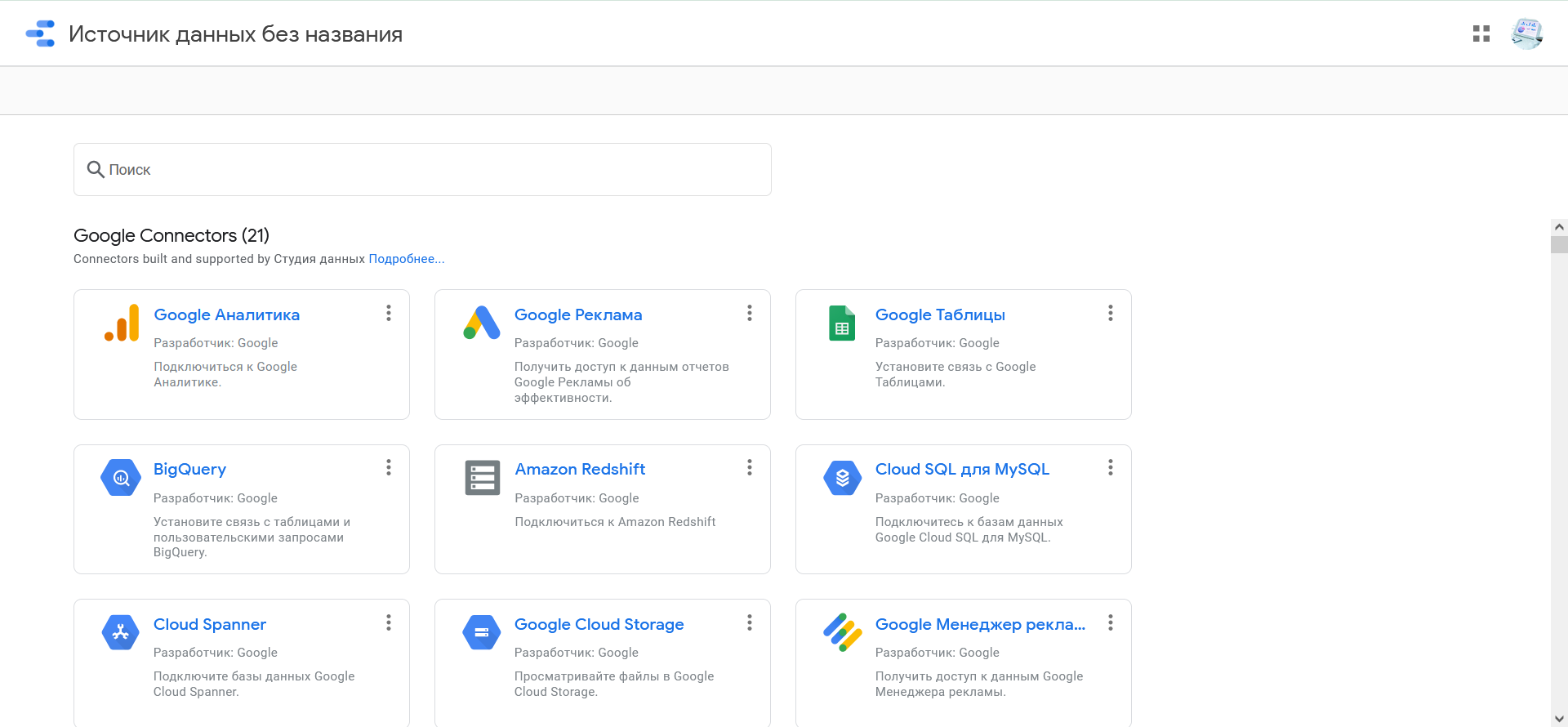Click the Cloud SQL для MySQL icon
The width and height of the screenshot is (1568, 727).
click(x=842, y=478)
